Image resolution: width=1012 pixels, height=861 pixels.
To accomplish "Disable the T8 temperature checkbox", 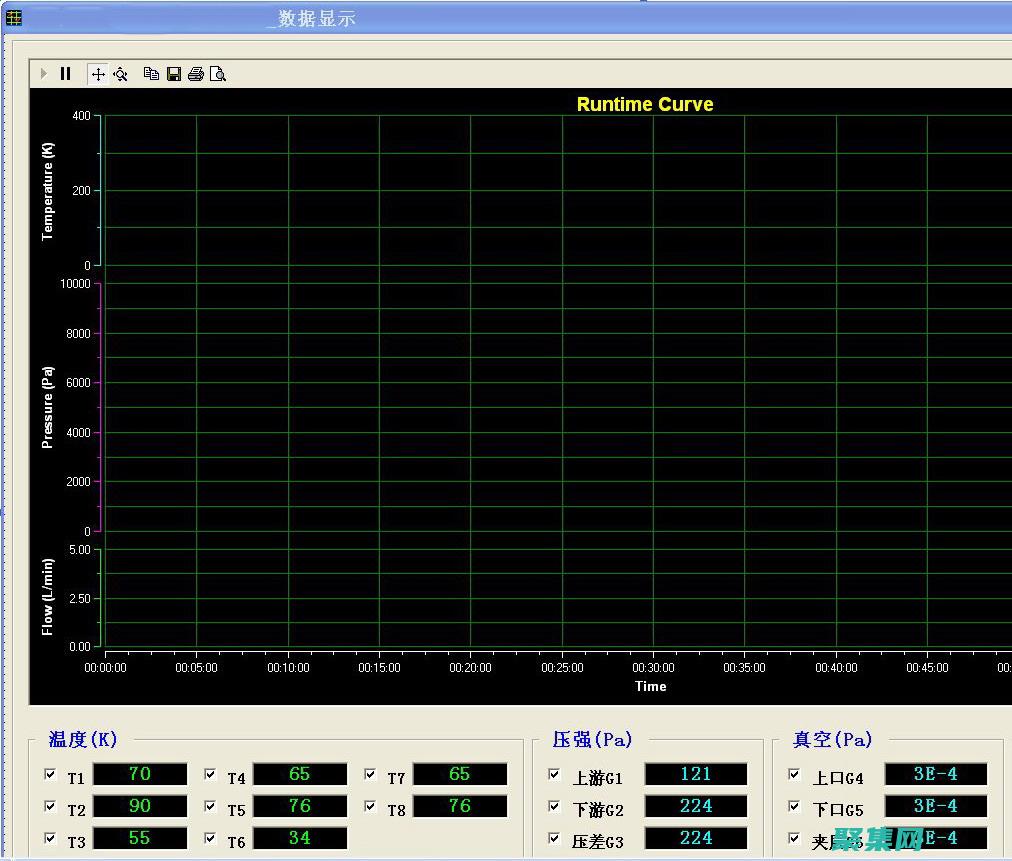I will coord(371,806).
